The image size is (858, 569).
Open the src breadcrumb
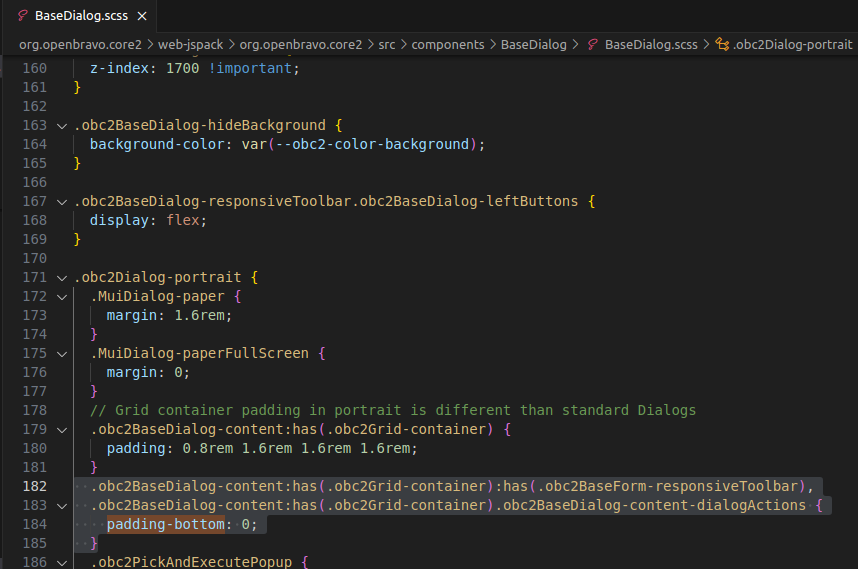pos(386,45)
